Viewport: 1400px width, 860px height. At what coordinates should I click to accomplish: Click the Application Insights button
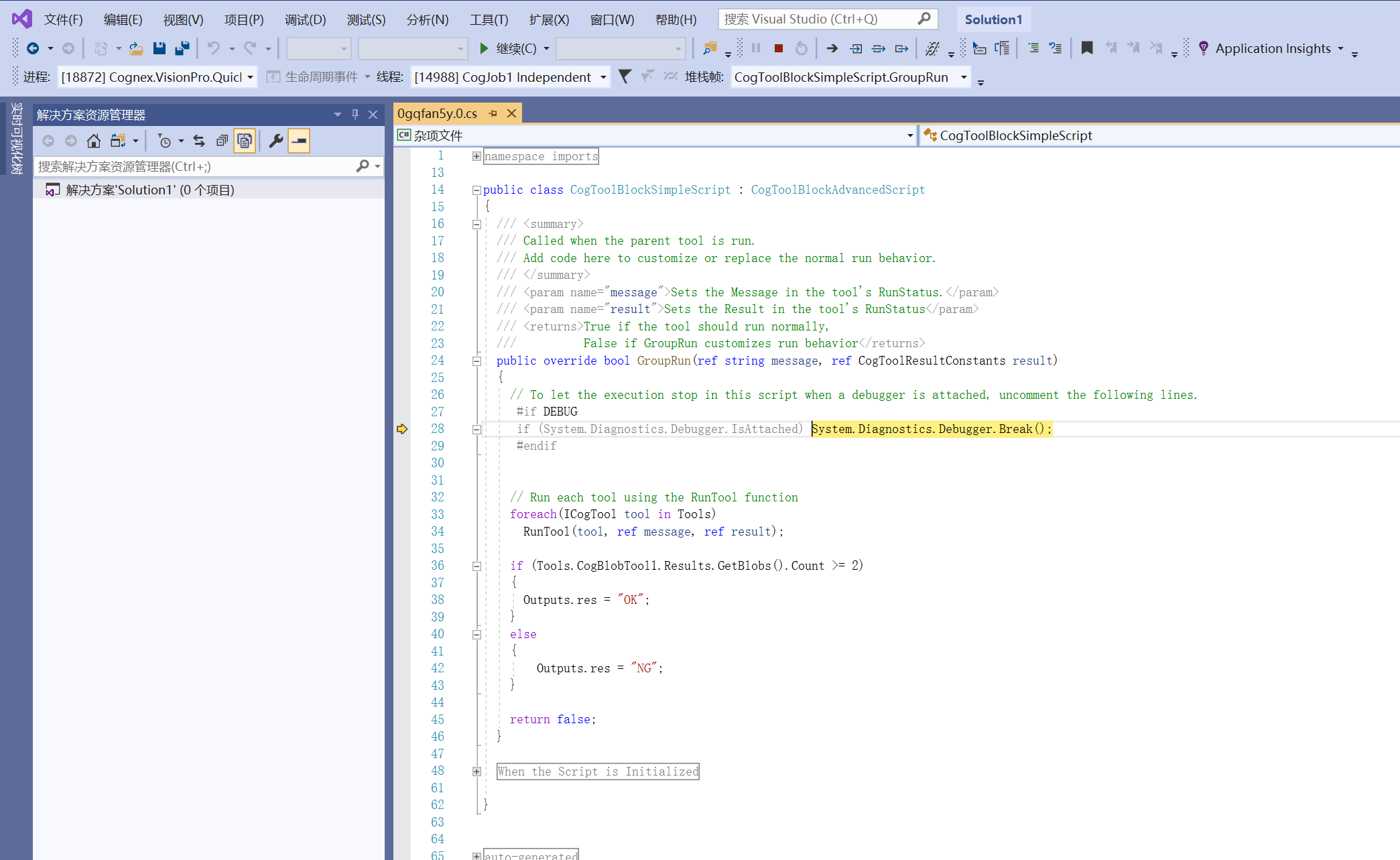click(1272, 48)
